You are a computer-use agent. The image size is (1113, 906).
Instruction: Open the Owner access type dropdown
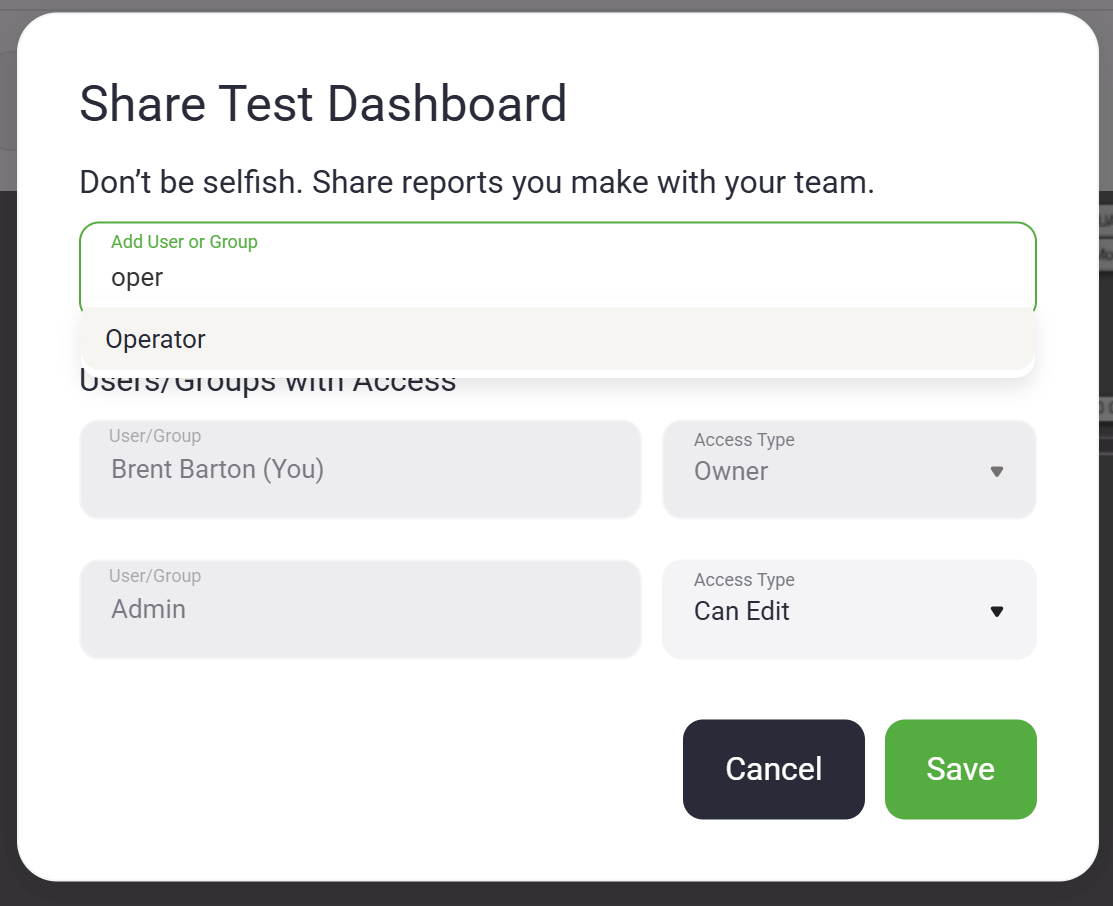848,470
